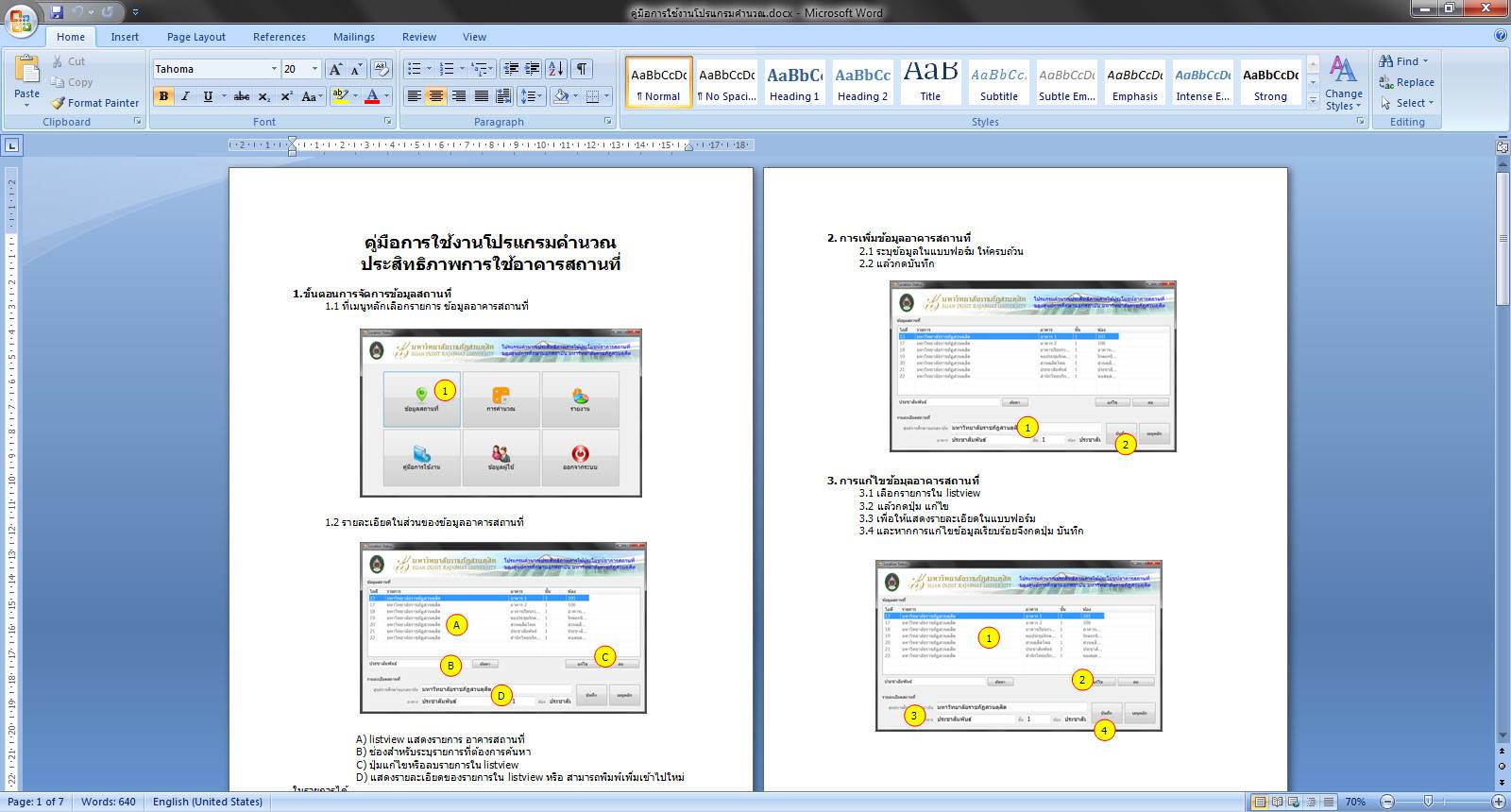The image size is (1511, 812).
Task: Open line spacing dropdown
Action: pyautogui.click(x=532, y=96)
